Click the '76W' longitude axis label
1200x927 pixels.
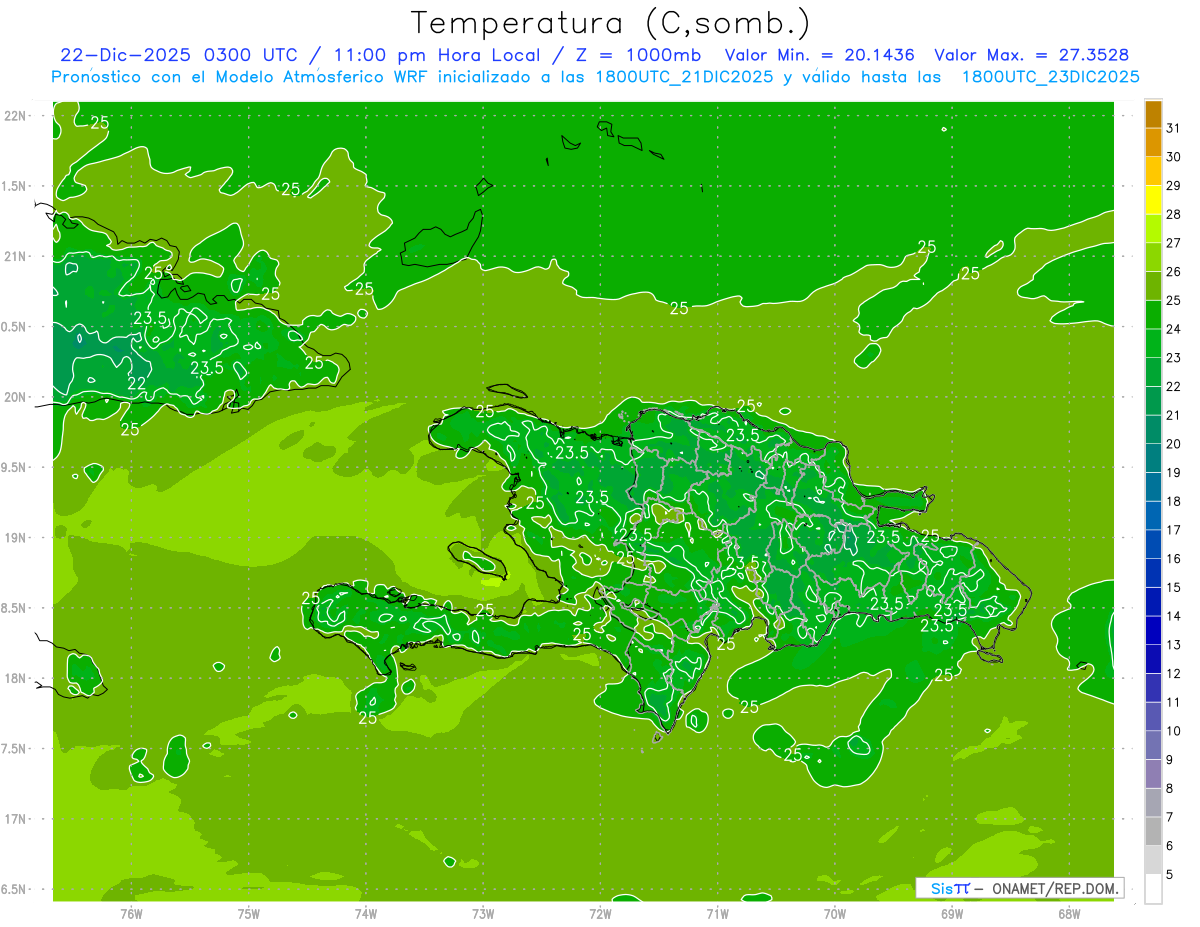tap(131, 914)
